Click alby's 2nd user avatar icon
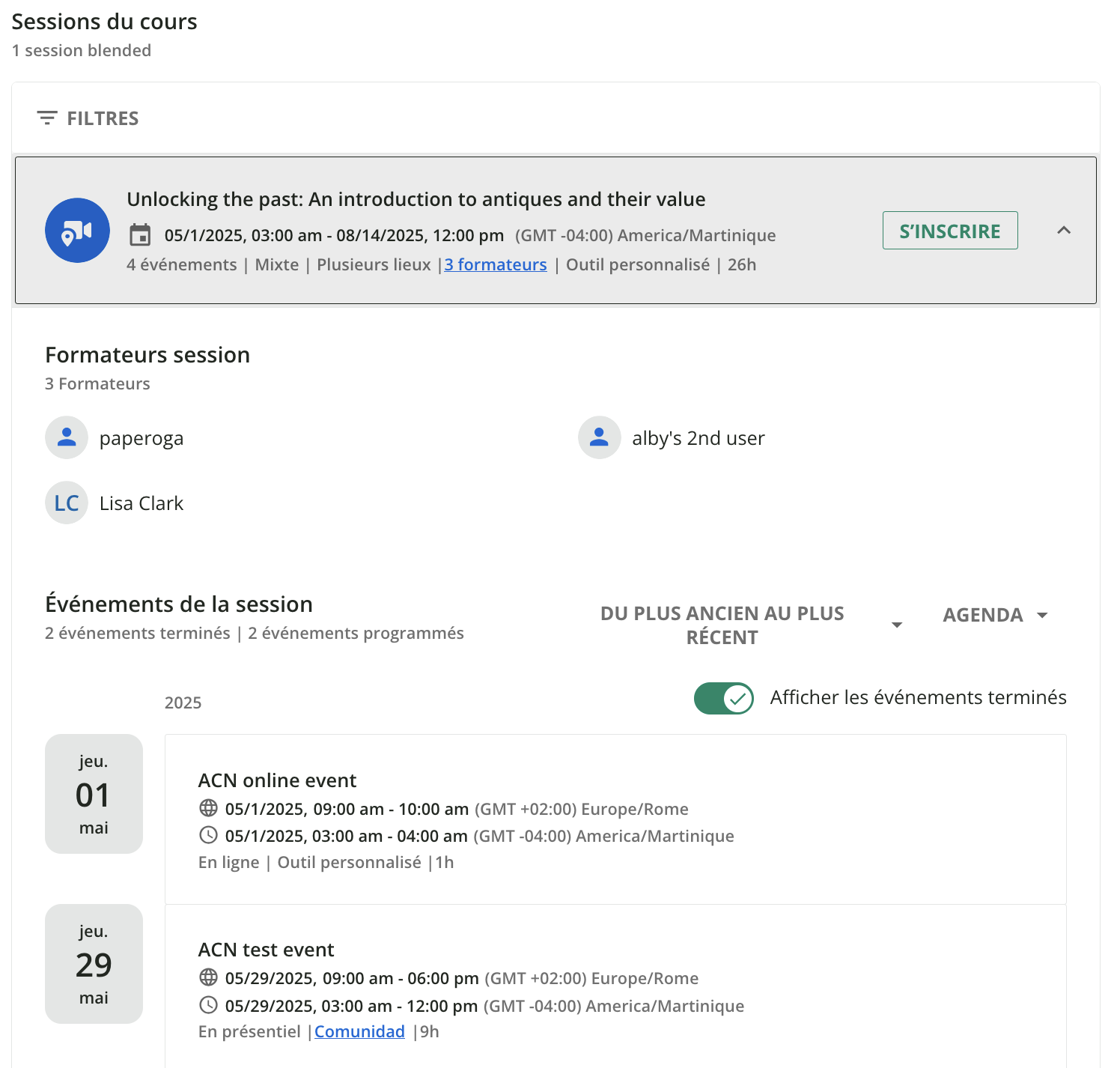The height and width of the screenshot is (1068, 1120). point(599,437)
